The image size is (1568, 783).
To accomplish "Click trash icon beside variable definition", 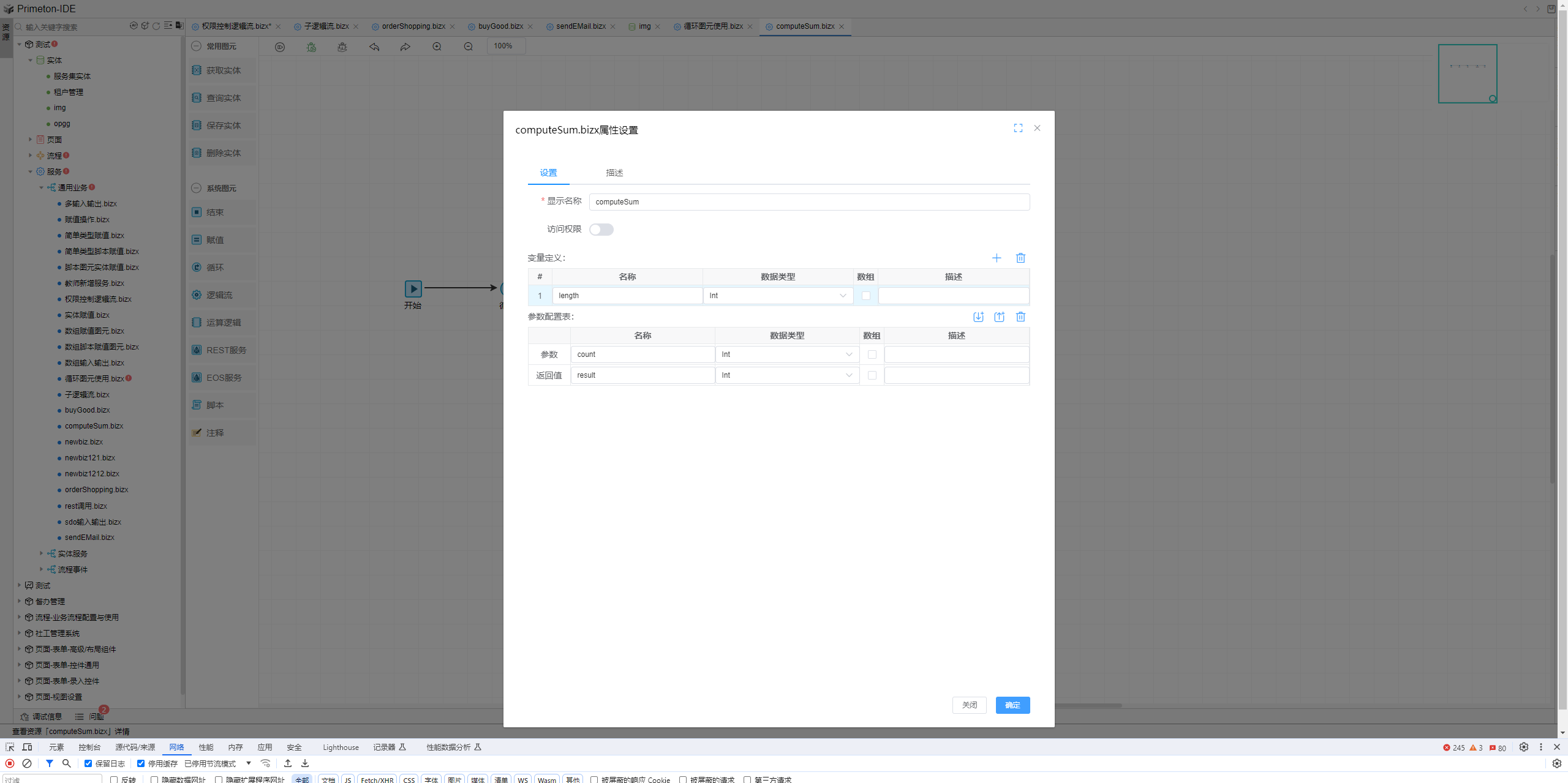I will pyautogui.click(x=1020, y=258).
